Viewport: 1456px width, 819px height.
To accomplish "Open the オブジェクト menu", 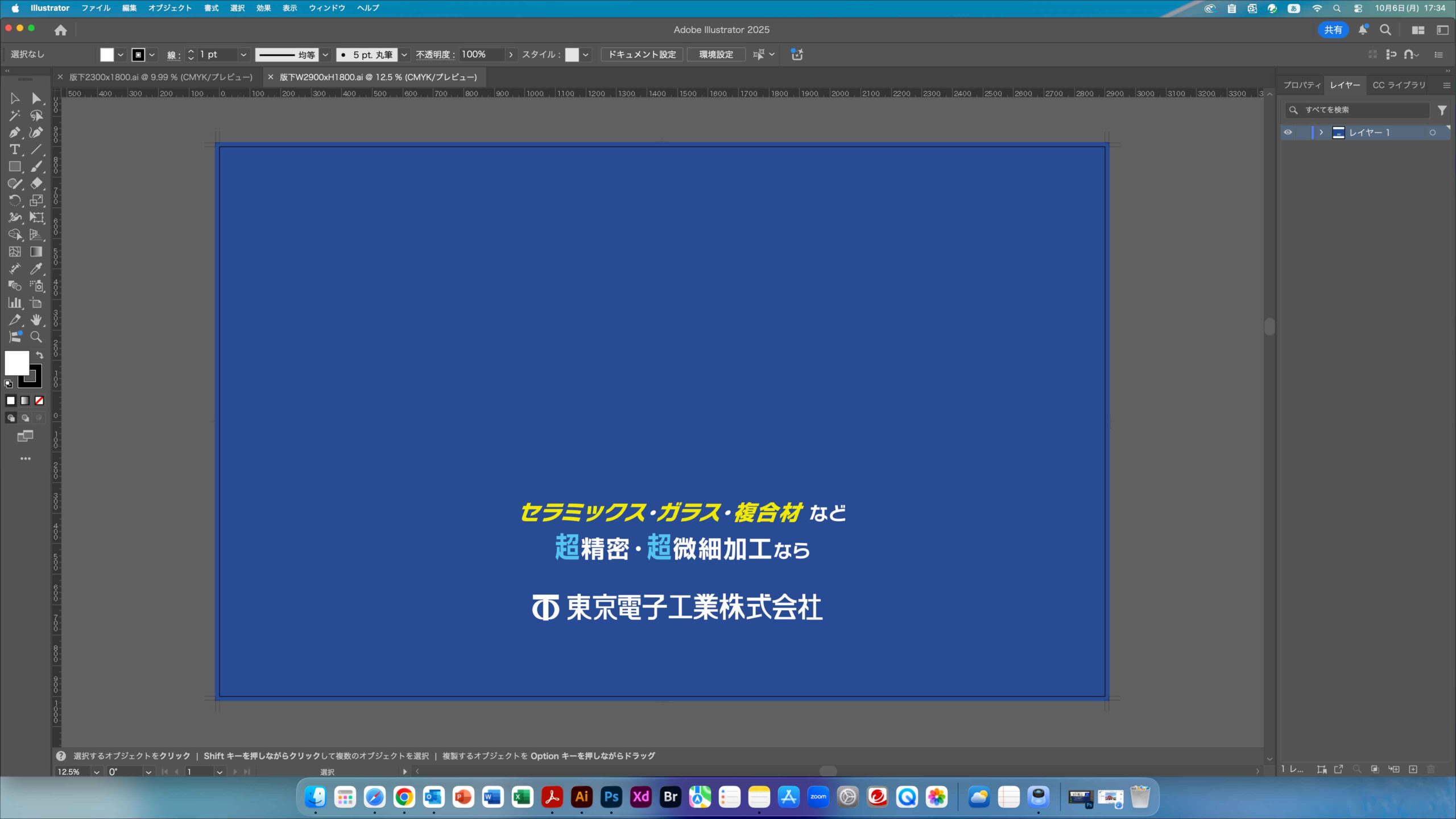I will [169, 8].
